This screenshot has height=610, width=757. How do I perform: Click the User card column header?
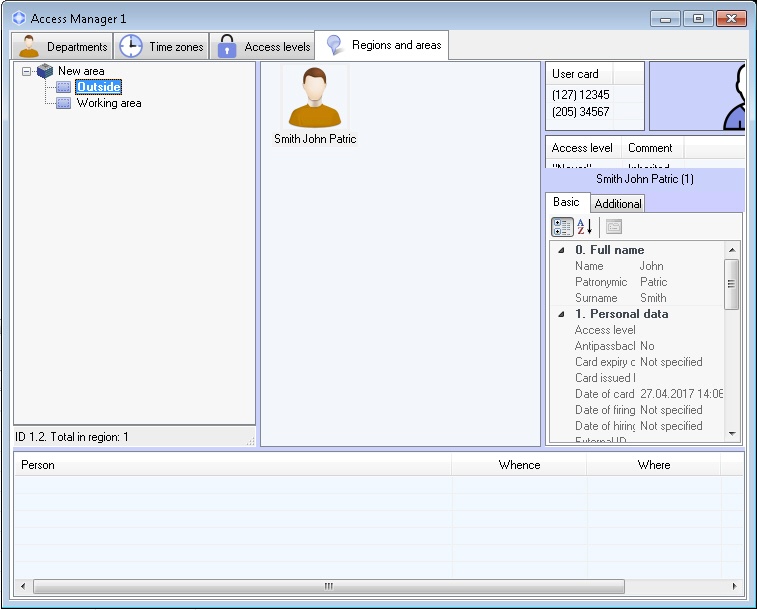coord(579,74)
